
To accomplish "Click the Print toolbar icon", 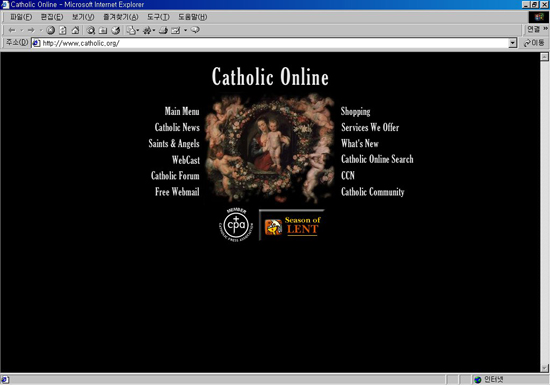I will [x=163, y=30].
